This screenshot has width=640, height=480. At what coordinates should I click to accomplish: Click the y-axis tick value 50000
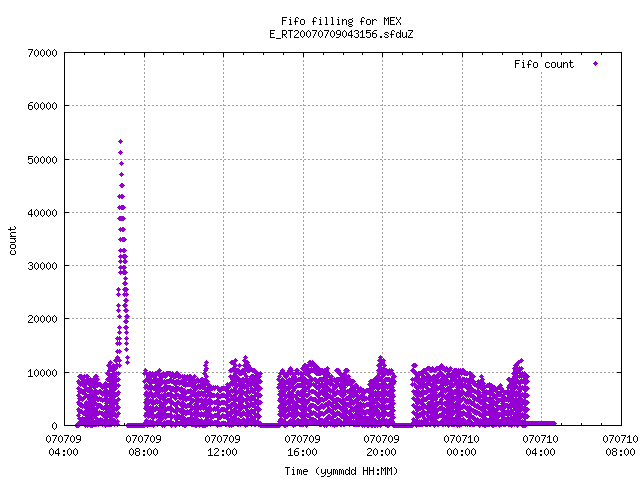pyautogui.click(x=42, y=160)
